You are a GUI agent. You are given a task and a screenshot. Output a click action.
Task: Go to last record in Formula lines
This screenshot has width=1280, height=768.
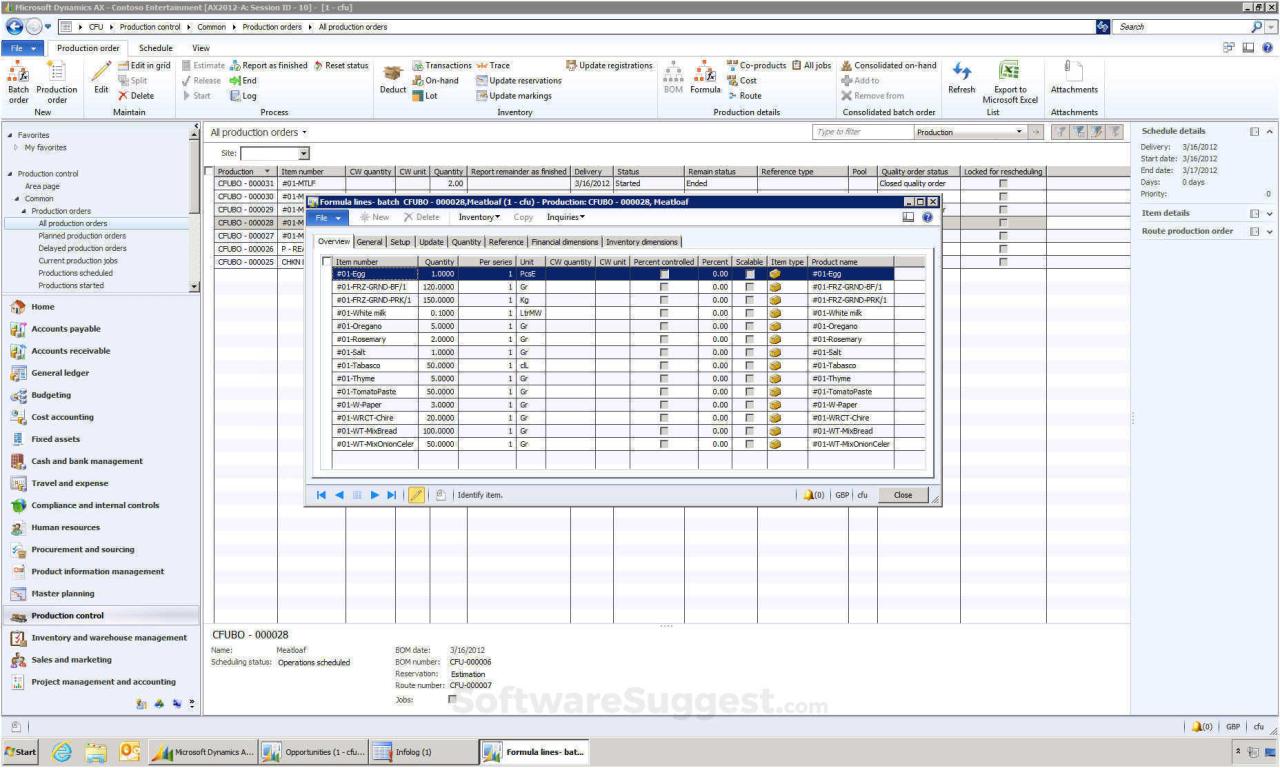[x=391, y=495]
